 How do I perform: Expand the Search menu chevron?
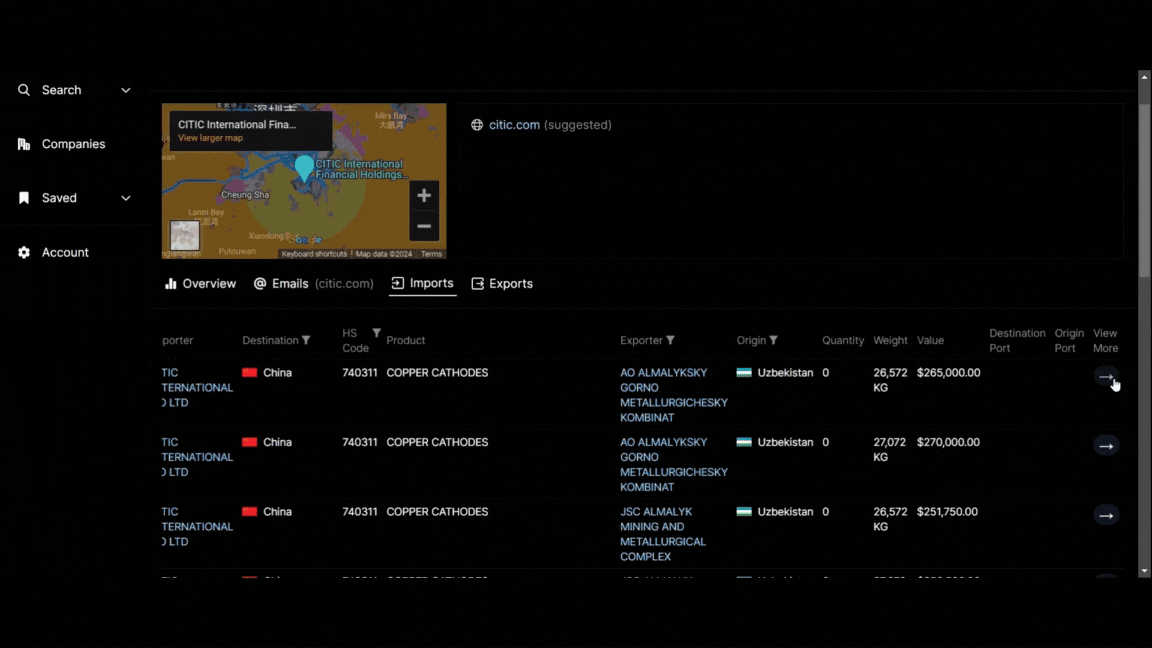point(126,90)
